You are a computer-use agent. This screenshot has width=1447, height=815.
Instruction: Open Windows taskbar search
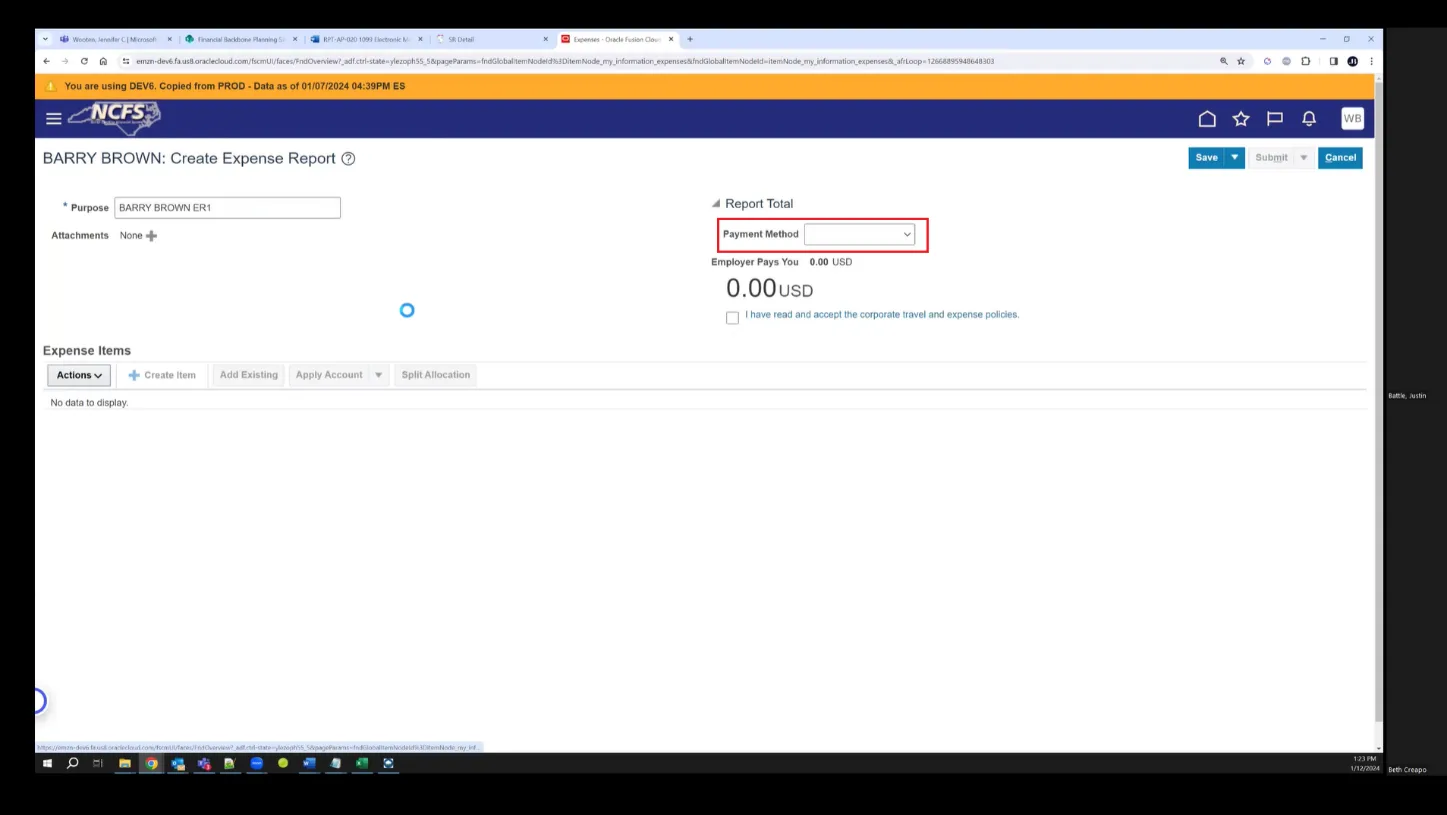click(x=72, y=763)
